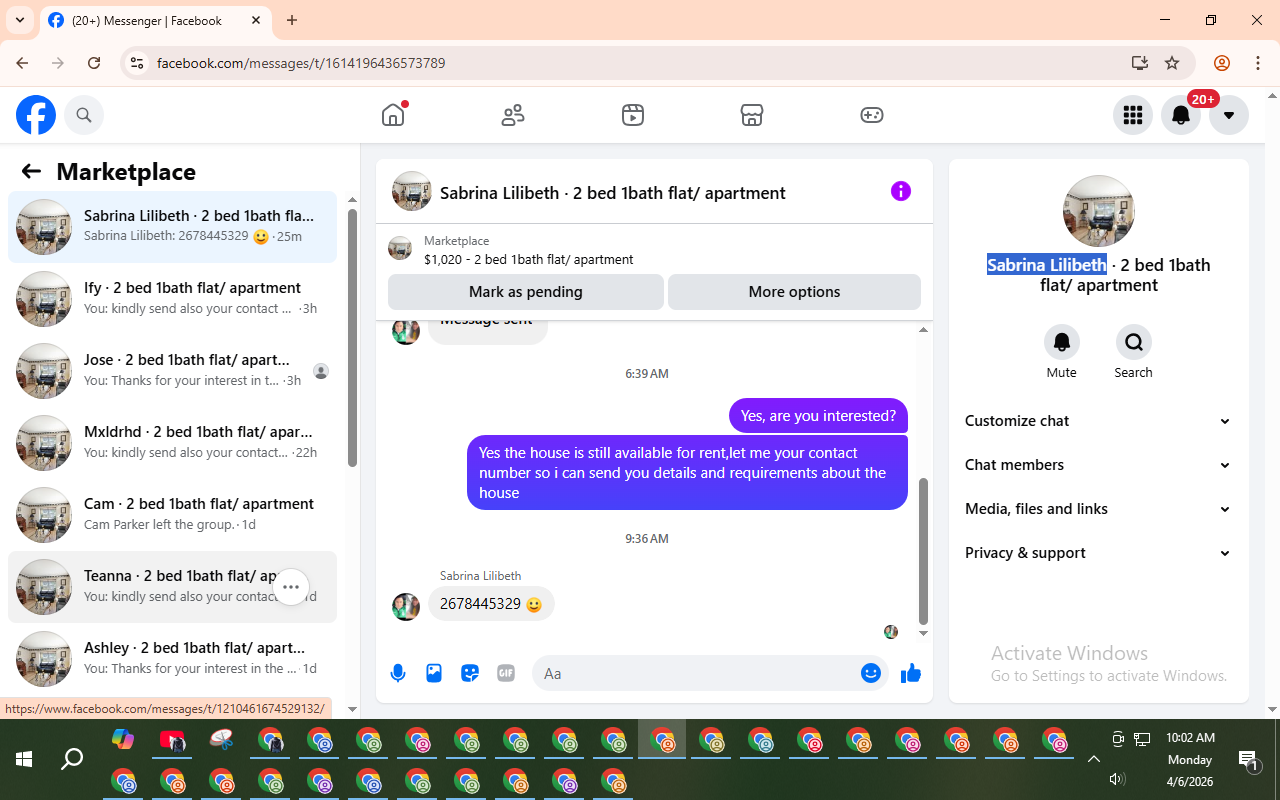Image resolution: width=1280 pixels, height=800 pixels.
Task: Open the Gaming controller icon in top navigation
Action: [872, 115]
